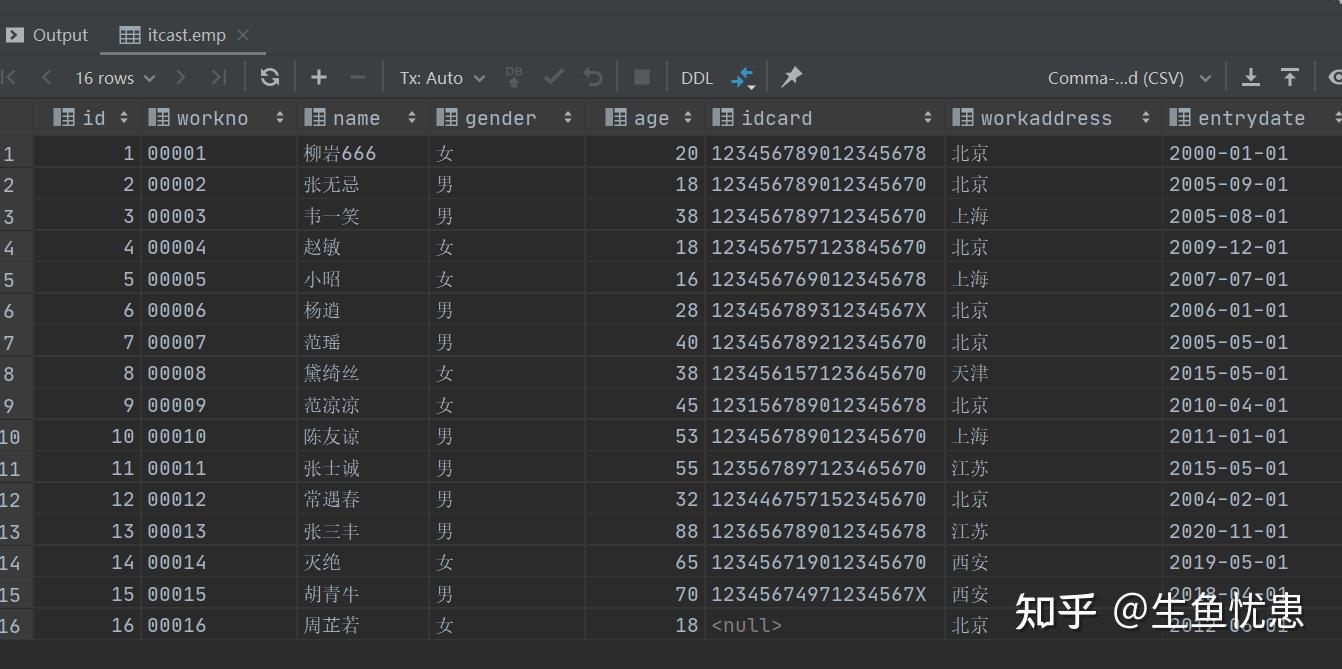Sort by the workaddress column header

tap(1045, 118)
